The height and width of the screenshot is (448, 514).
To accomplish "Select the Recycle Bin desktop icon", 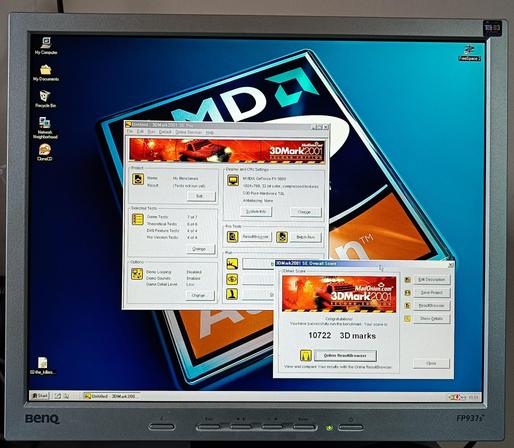I will point(45,99).
